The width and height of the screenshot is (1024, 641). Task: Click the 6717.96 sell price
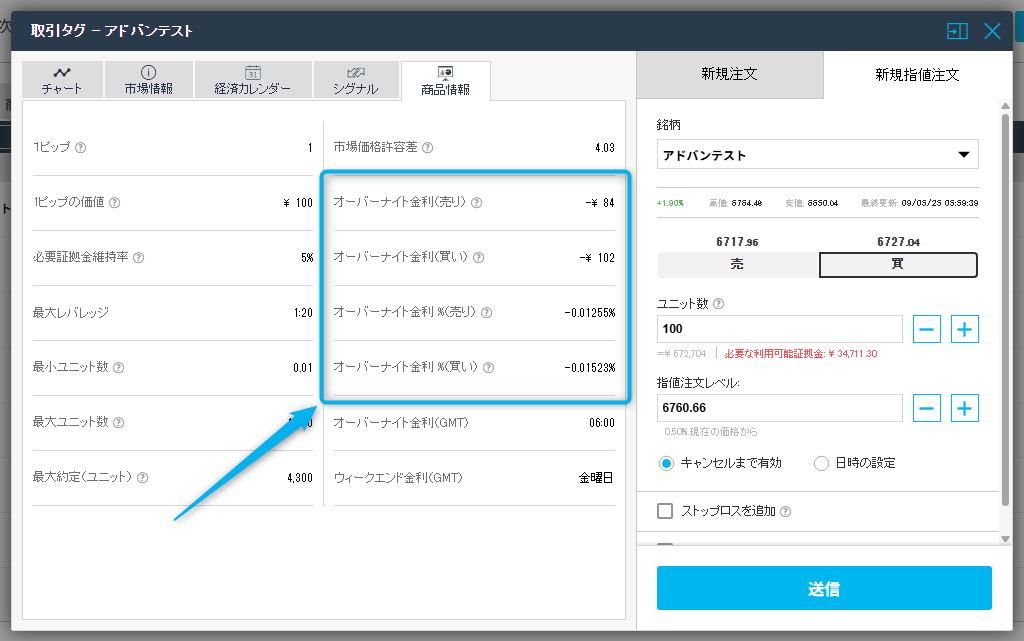pyautogui.click(x=737, y=242)
